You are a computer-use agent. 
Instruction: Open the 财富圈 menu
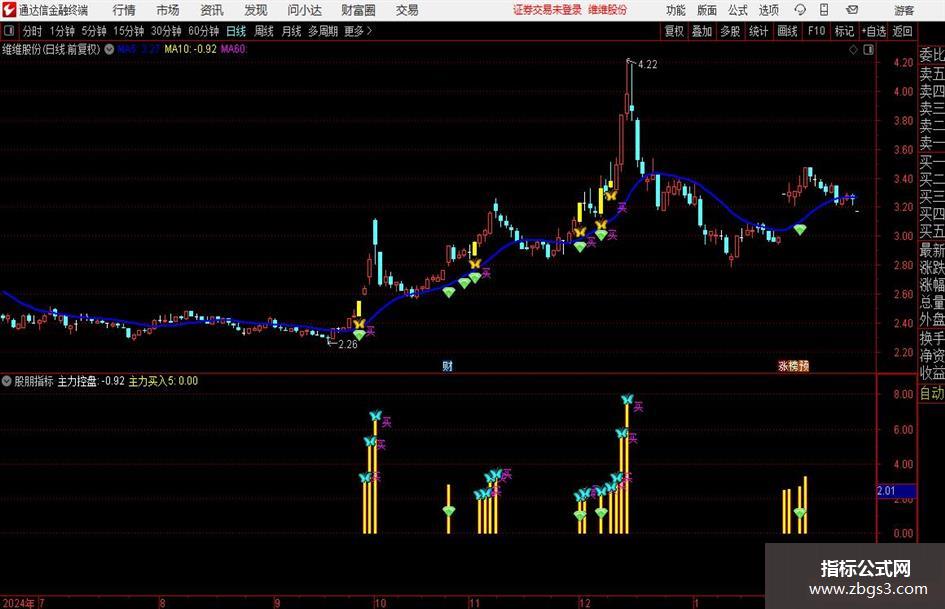tap(358, 10)
